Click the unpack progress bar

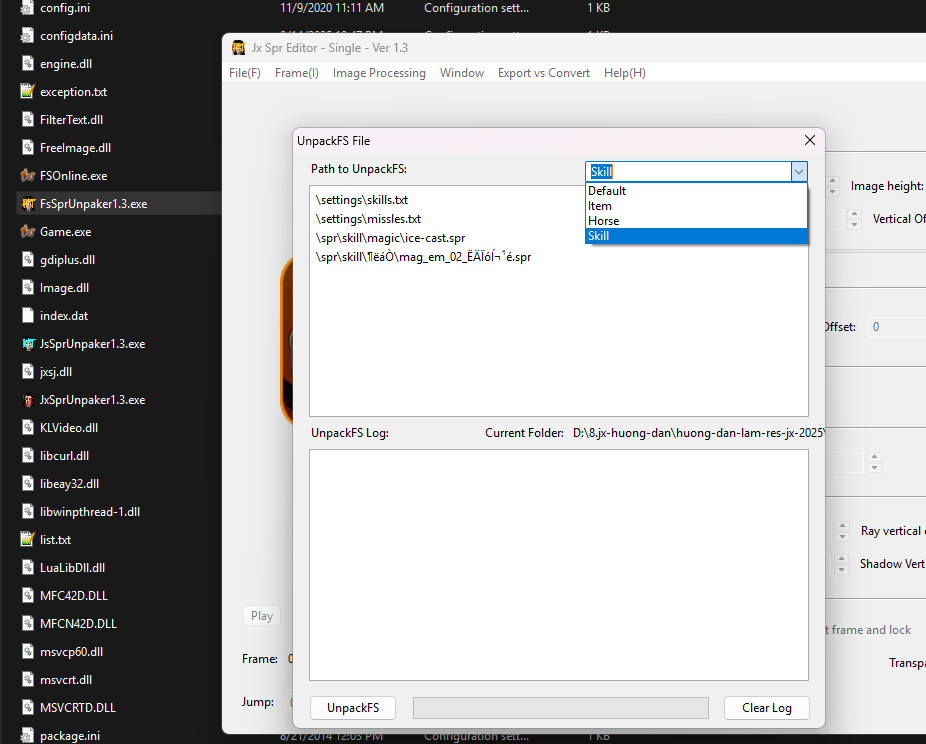pos(560,708)
